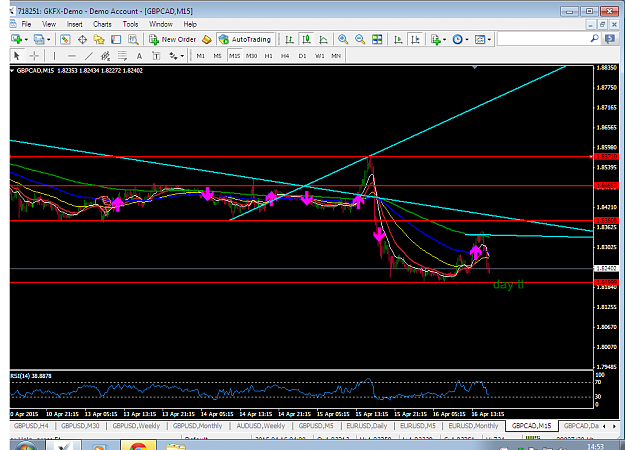The image size is (625, 450).
Task: Open the Strategy Tester
Action: pos(133,39)
